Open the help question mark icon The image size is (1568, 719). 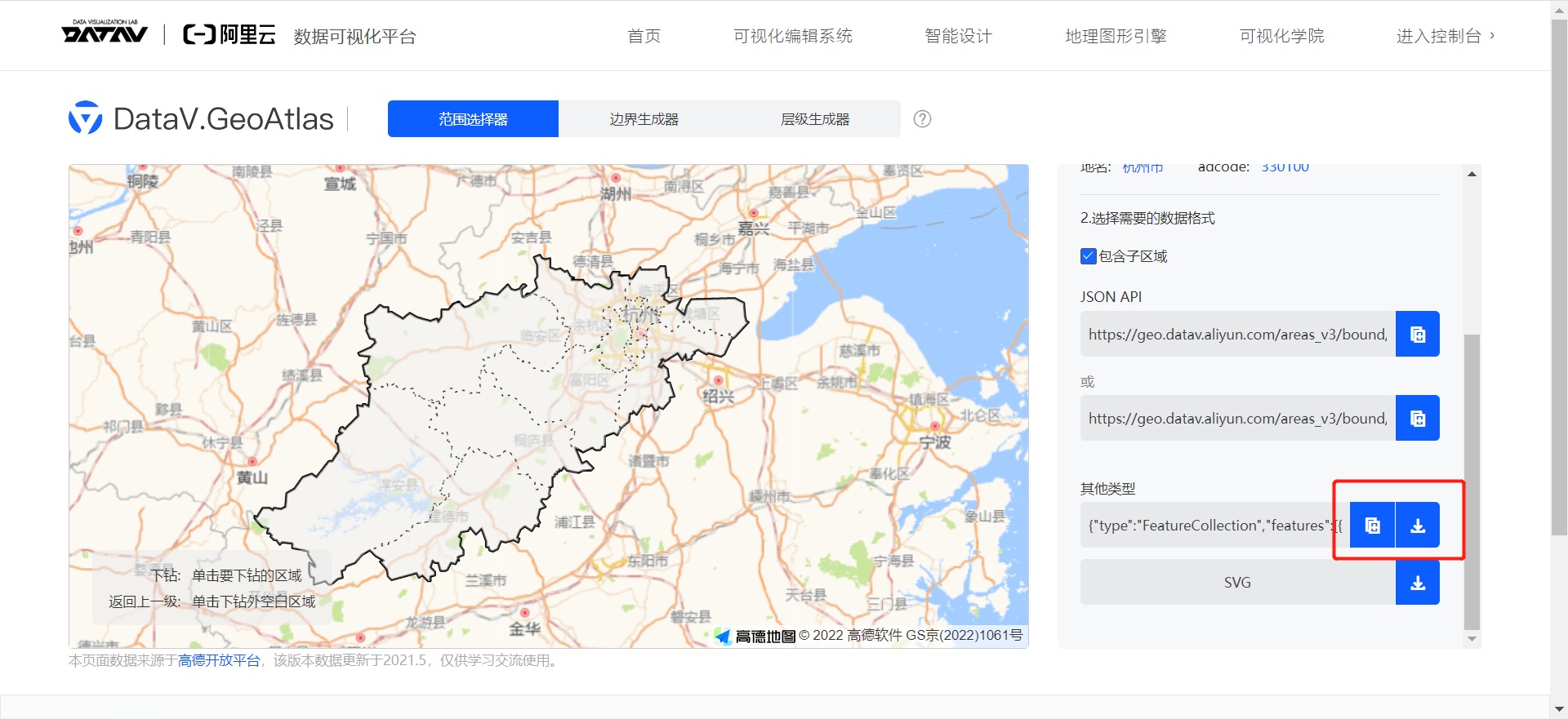pyautogui.click(x=922, y=119)
